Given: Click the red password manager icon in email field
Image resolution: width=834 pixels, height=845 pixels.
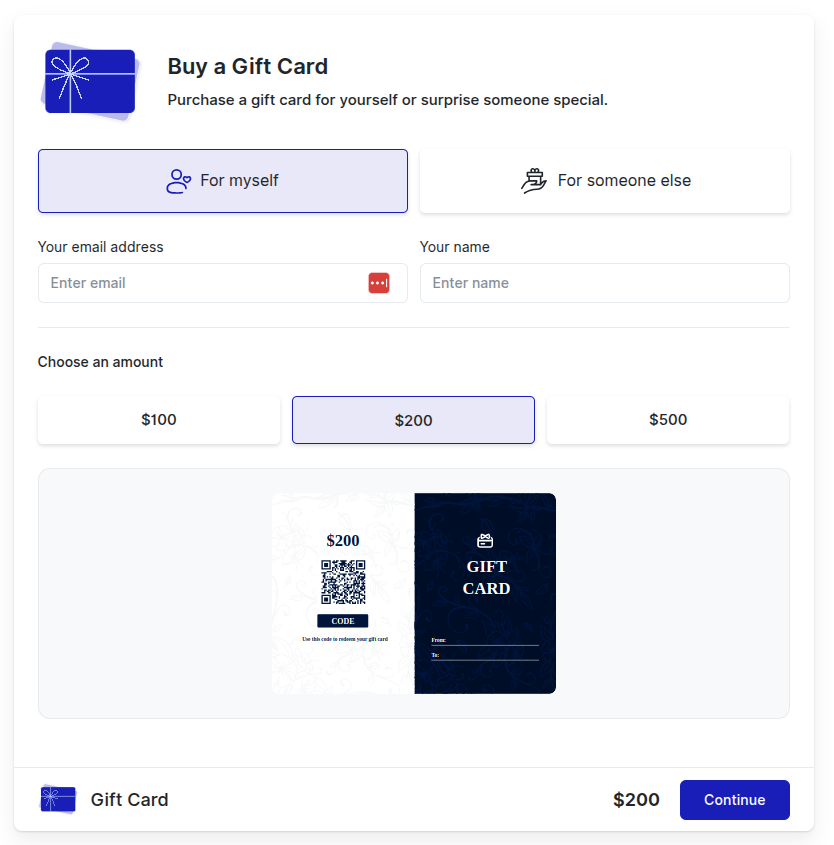Looking at the screenshot, I should tap(379, 283).
